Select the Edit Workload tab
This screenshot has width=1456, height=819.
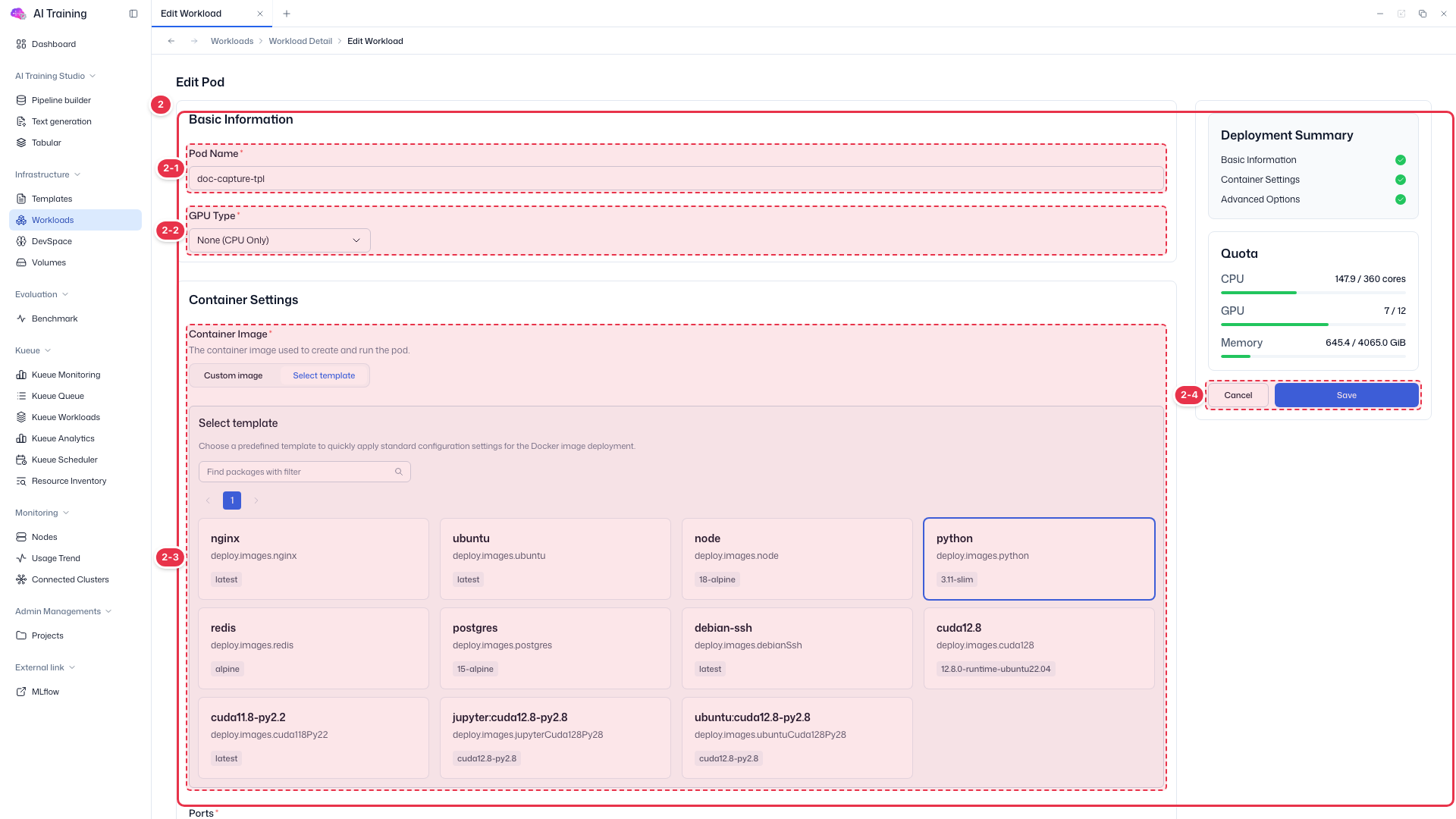tap(212, 14)
